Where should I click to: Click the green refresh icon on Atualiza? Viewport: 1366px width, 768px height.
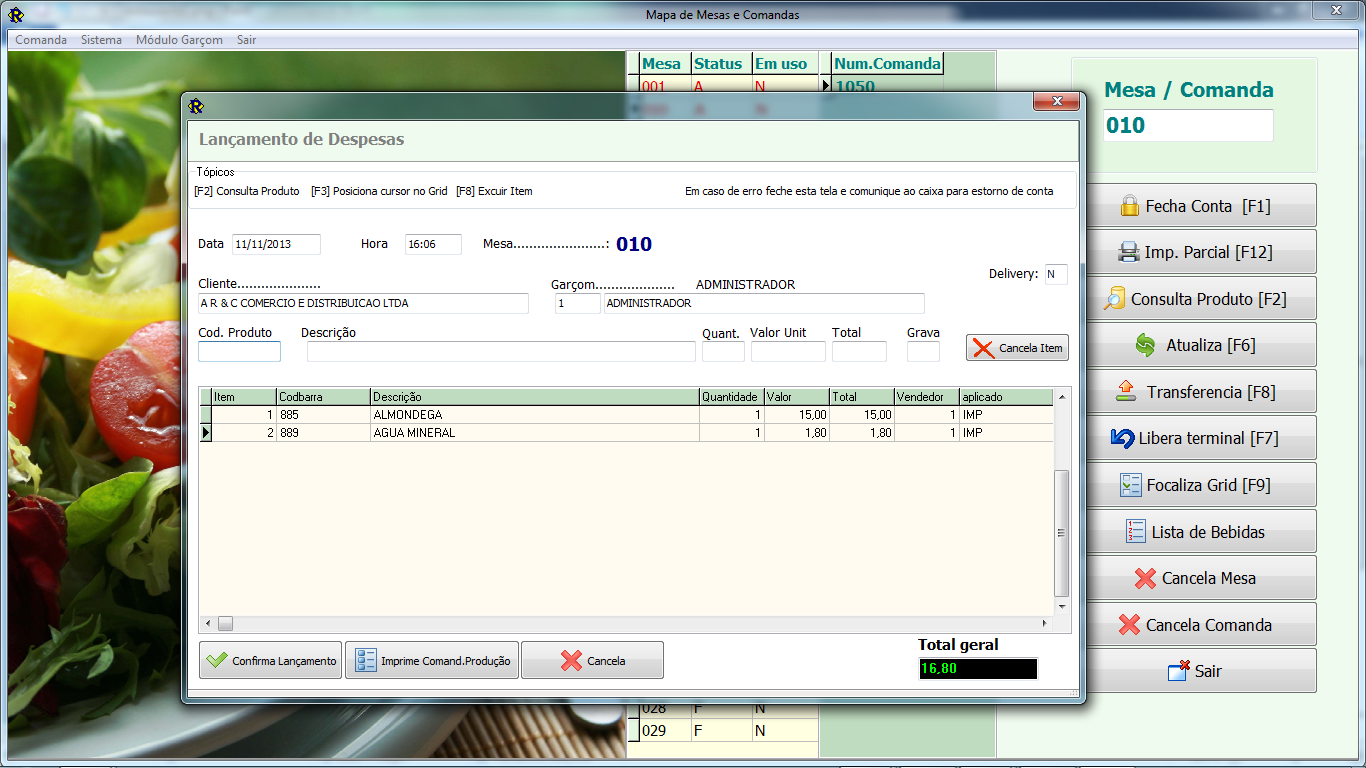1145,345
